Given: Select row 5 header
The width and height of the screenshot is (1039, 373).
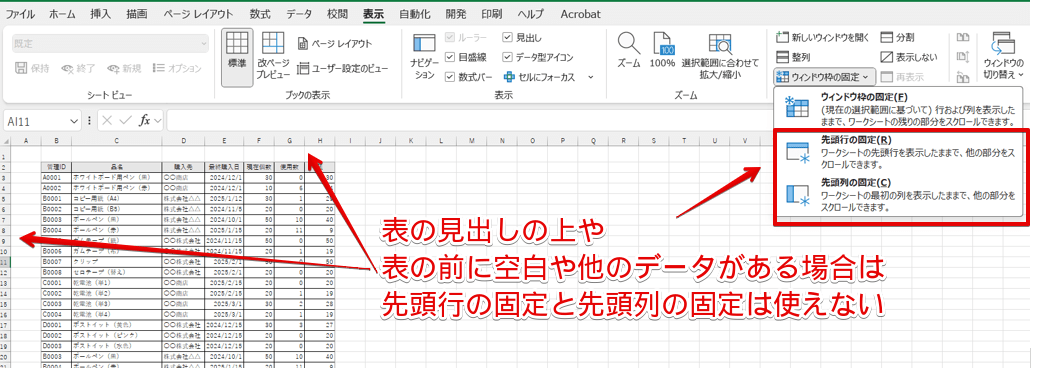Looking at the screenshot, I should (x=4, y=198).
